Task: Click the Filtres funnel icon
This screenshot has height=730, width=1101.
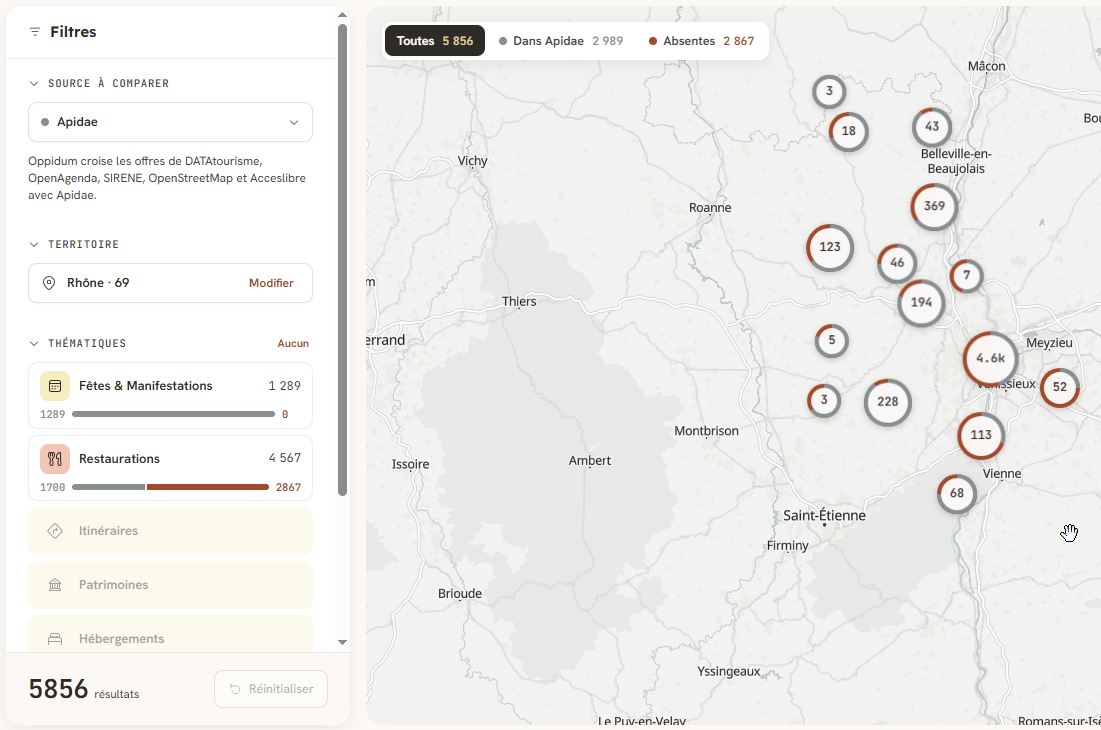Action: pos(34,32)
